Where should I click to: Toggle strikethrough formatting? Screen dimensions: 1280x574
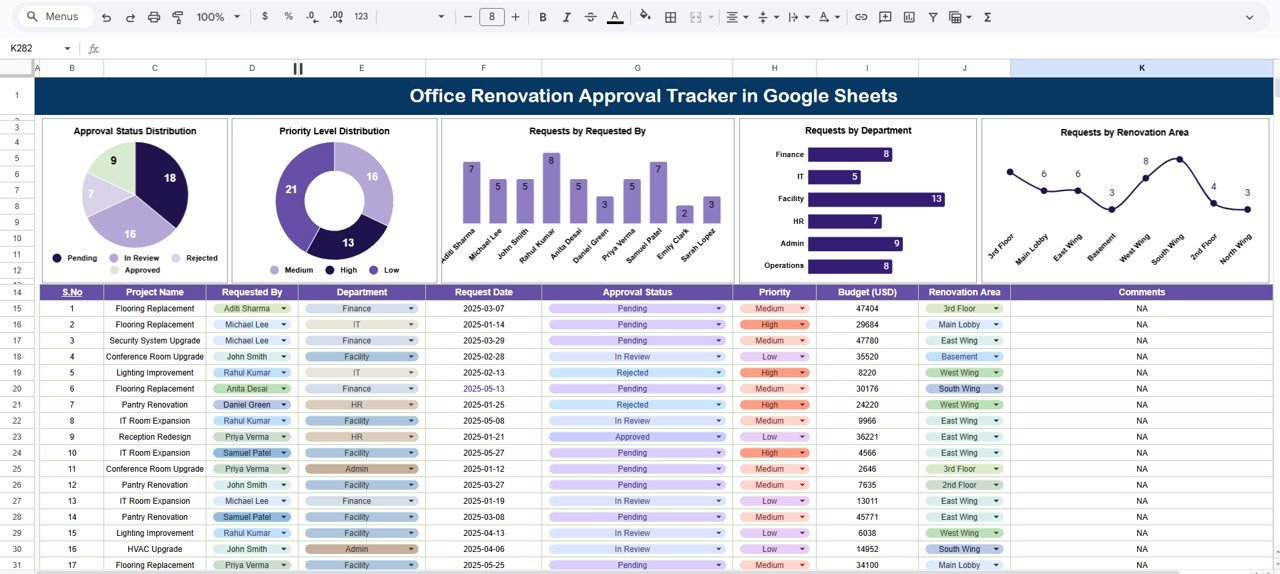tap(590, 17)
